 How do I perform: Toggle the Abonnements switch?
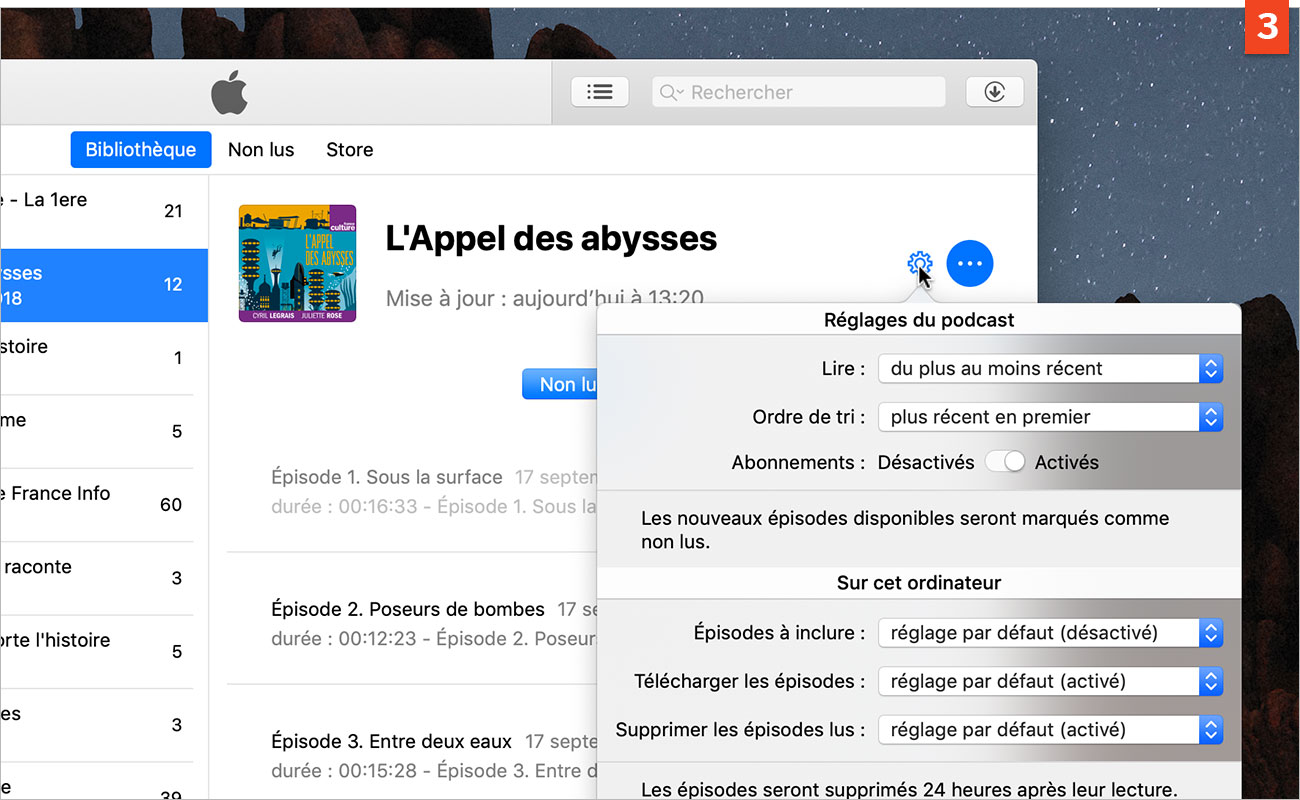pyautogui.click(x=1004, y=462)
